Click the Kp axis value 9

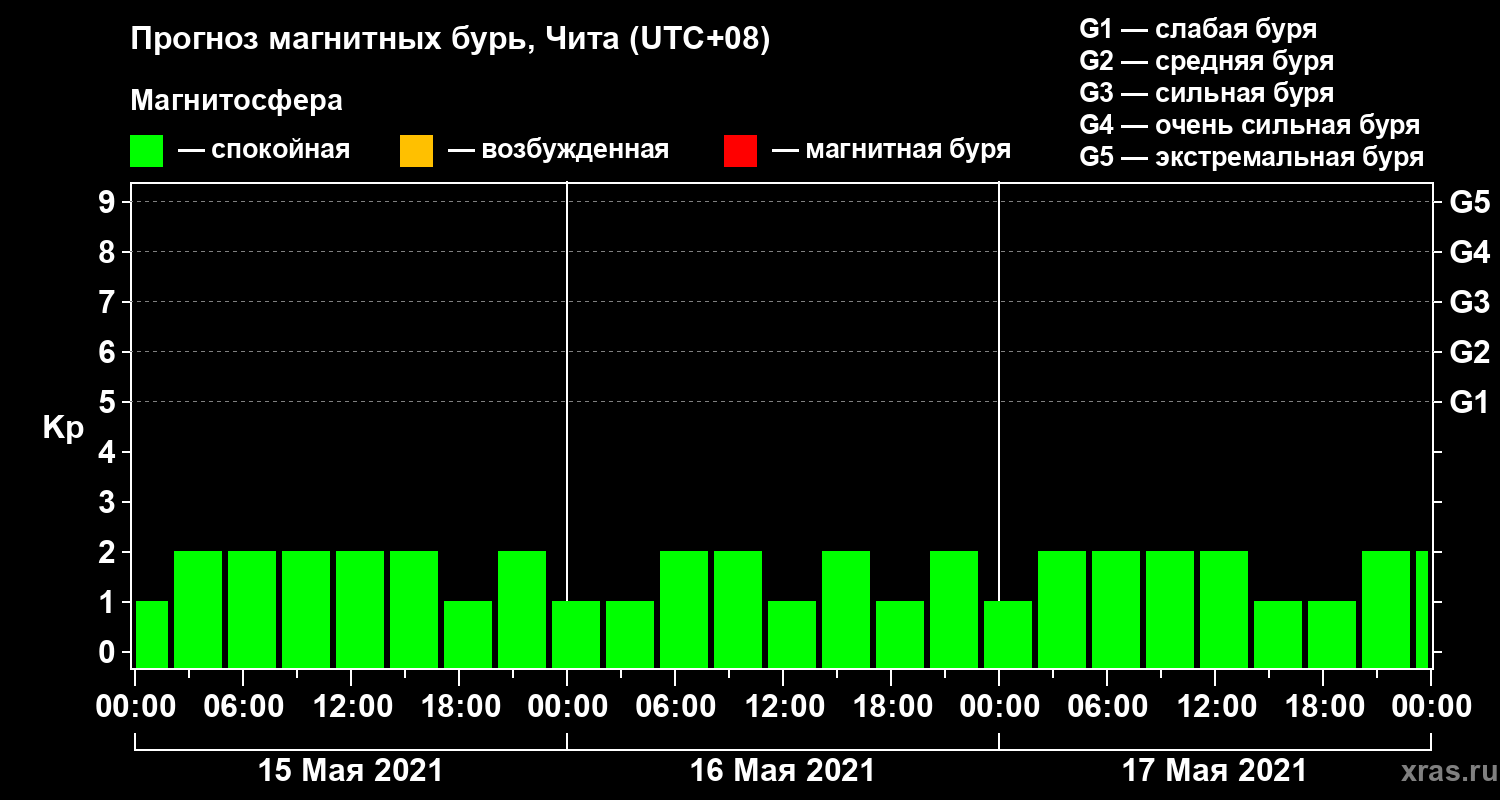[x=109, y=202]
